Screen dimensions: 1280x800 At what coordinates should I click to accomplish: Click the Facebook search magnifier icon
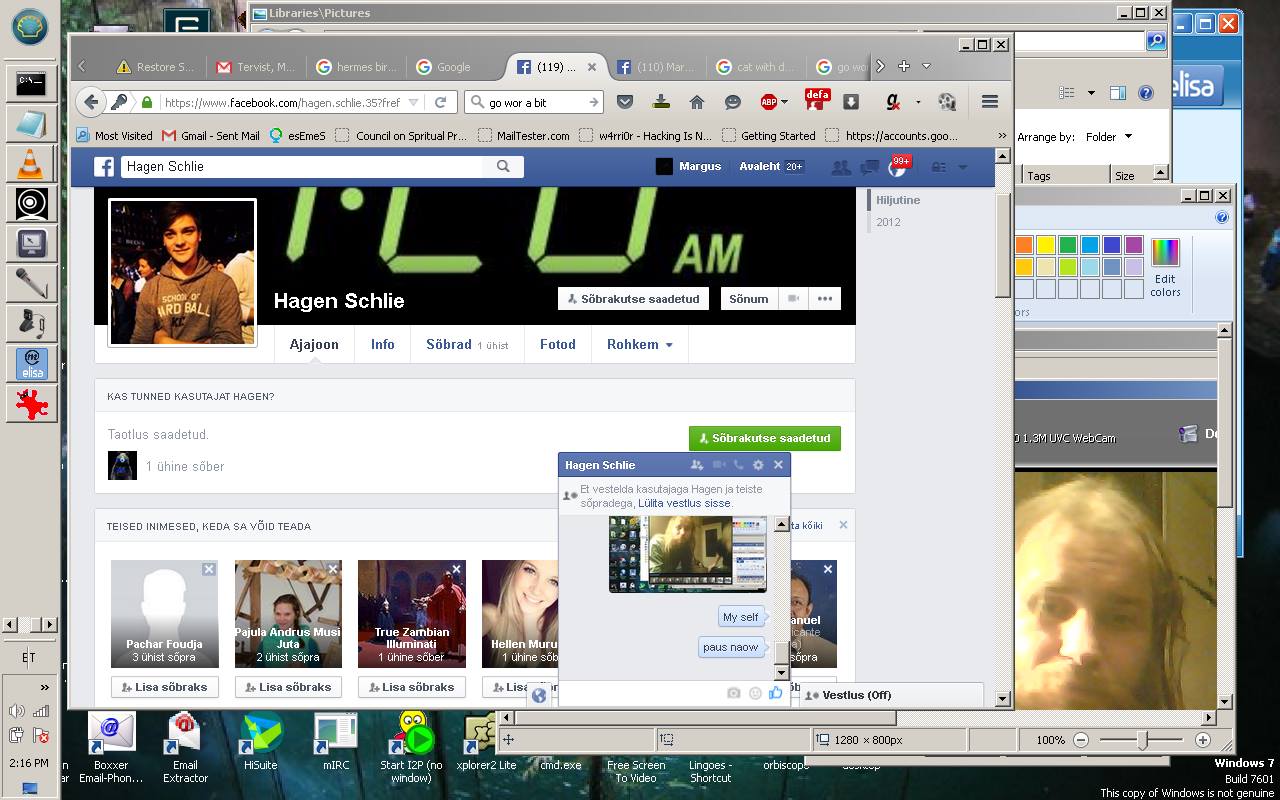(503, 167)
